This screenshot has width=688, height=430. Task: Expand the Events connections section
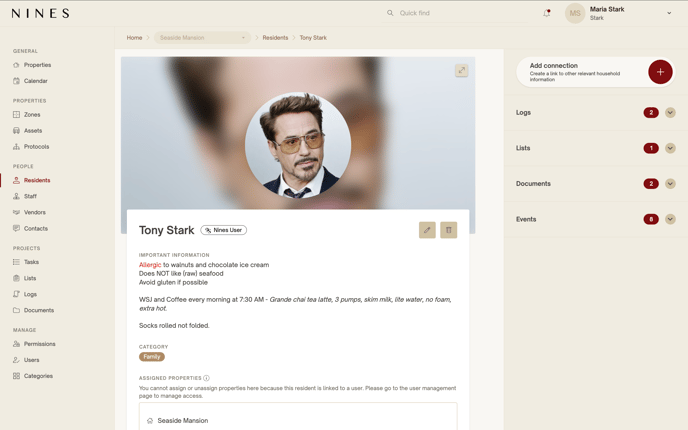[670, 219]
